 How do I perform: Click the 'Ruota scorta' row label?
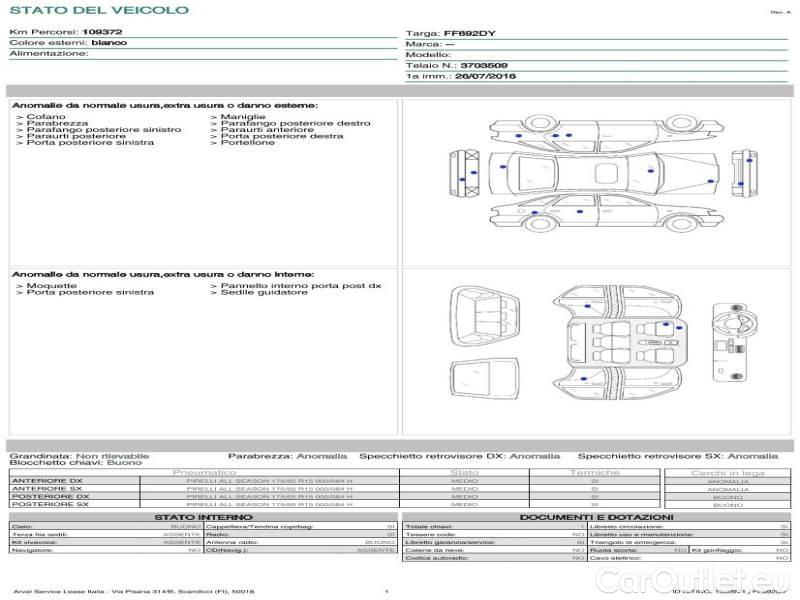pyautogui.click(x=614, y=551)
